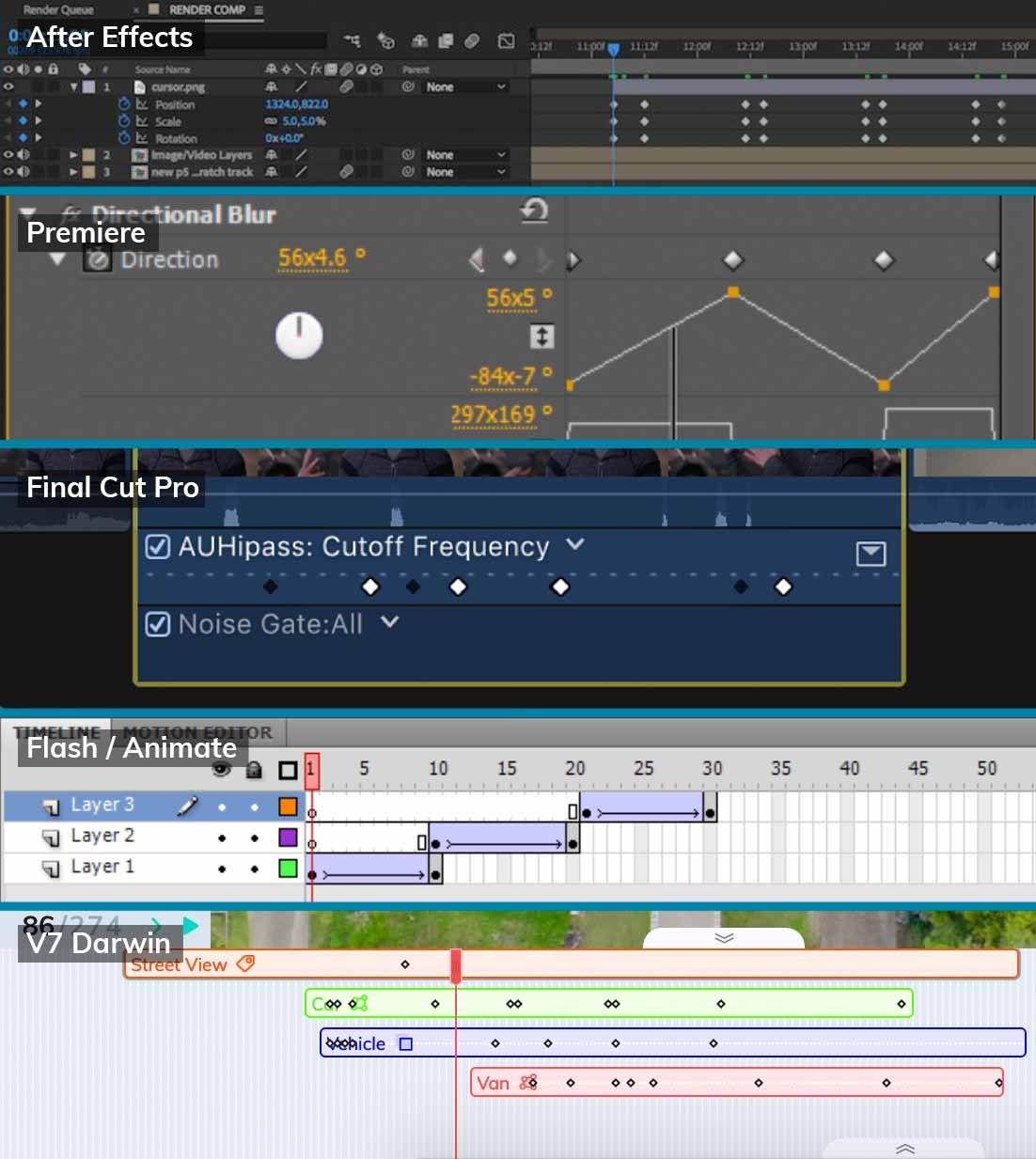The width and height of the screenshot is (1036, 1159).
Task: Click the Scale constrain proportions link icon
Action: click(271, 121)
